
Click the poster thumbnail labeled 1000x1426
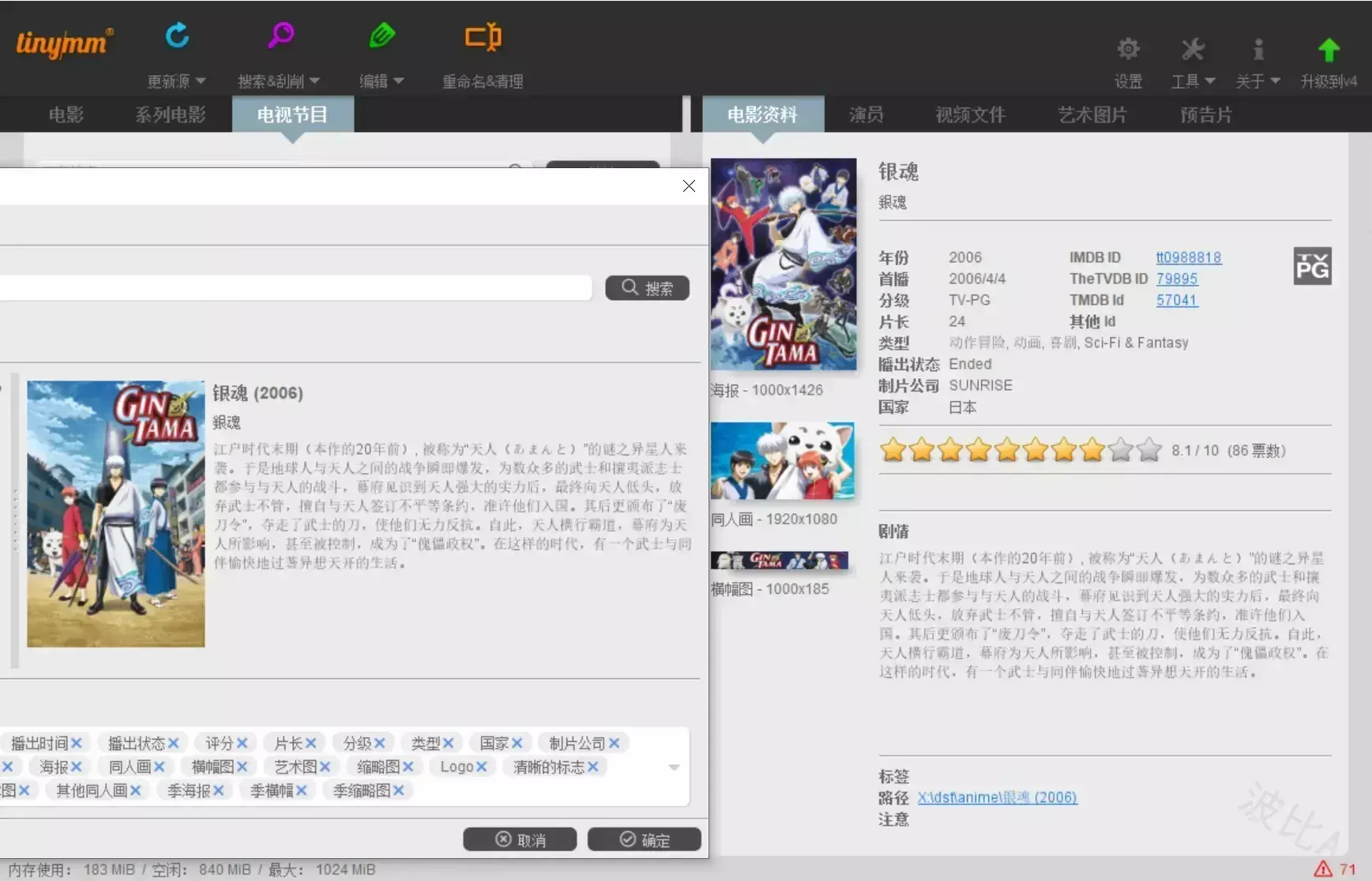pyautogui.click(x=784, y=264)
